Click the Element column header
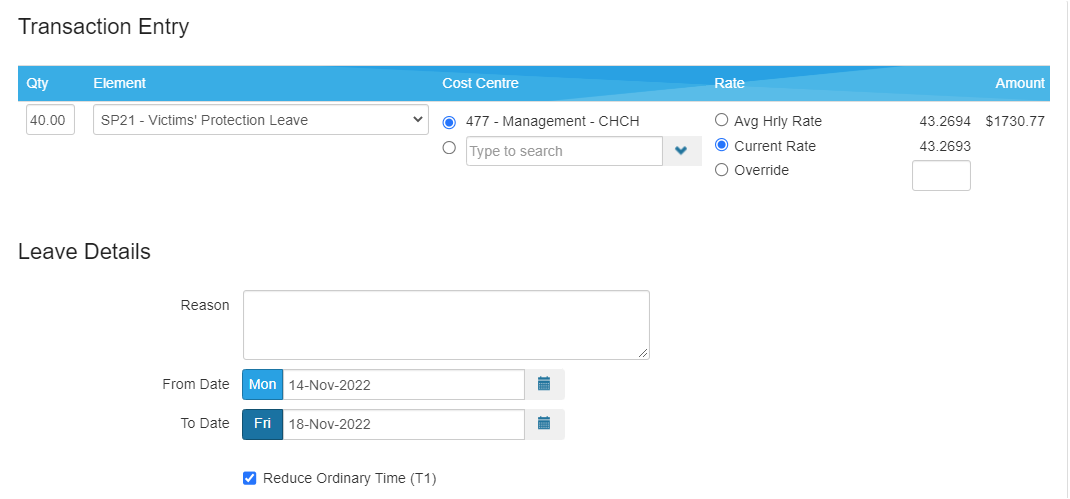Viewport: 1070px width, 499px height. [119, 83]
